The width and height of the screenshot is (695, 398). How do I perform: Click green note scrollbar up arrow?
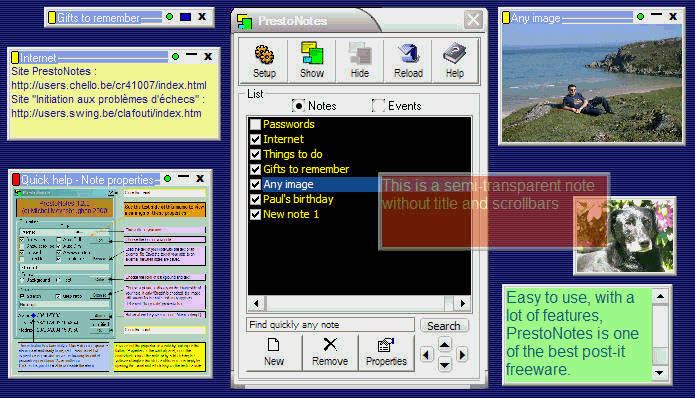660,296
